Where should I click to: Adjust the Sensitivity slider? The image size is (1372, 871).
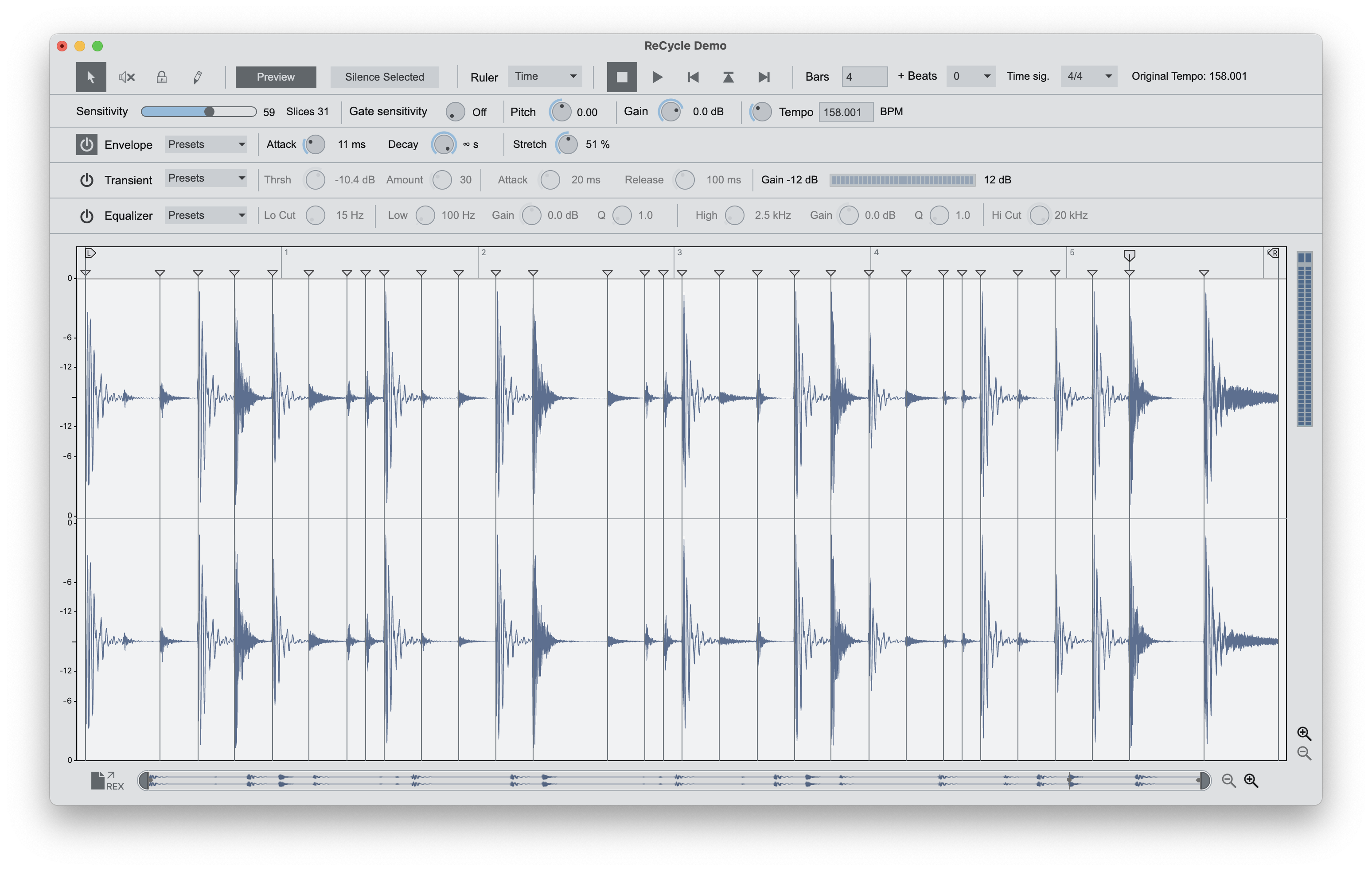pyautogui.click(x=198, y=112)
